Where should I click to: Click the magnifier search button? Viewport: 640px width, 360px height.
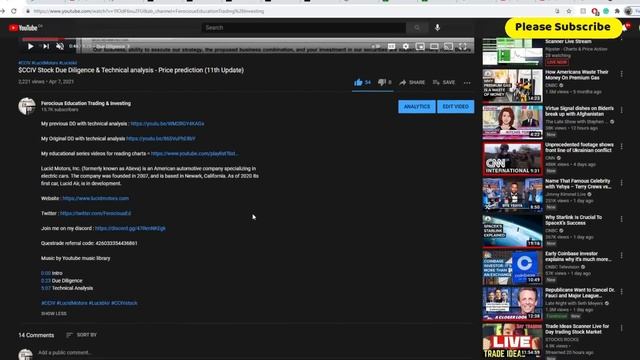click(x=417, y=28)
